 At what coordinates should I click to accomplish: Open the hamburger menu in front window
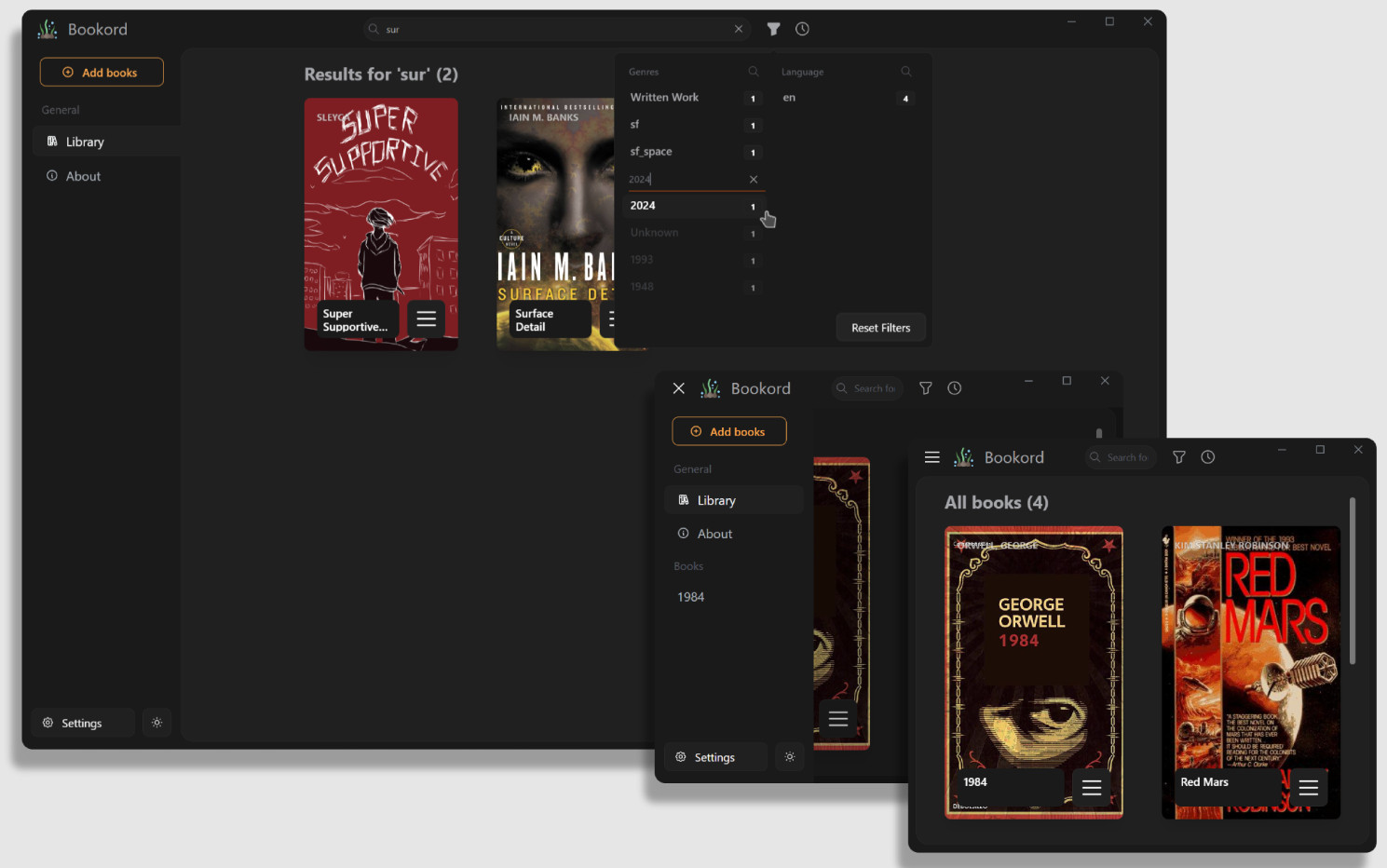point(931,457)
